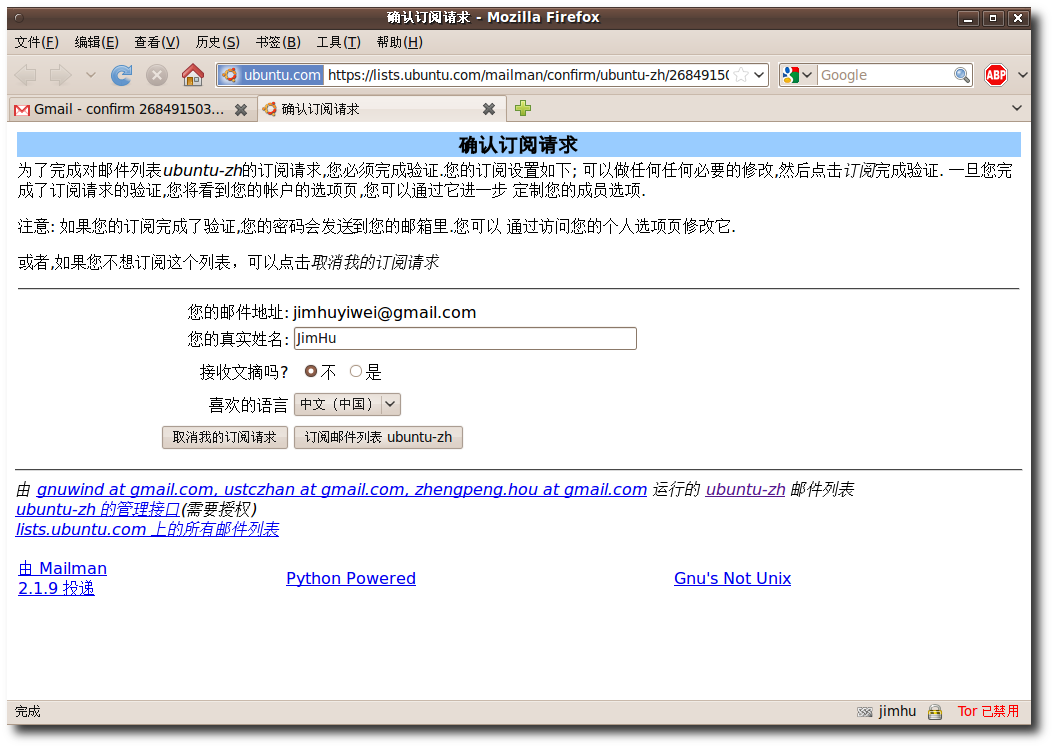Click the Google search box
Screen dimensions: 1054x748
click(x=885, y=75)
